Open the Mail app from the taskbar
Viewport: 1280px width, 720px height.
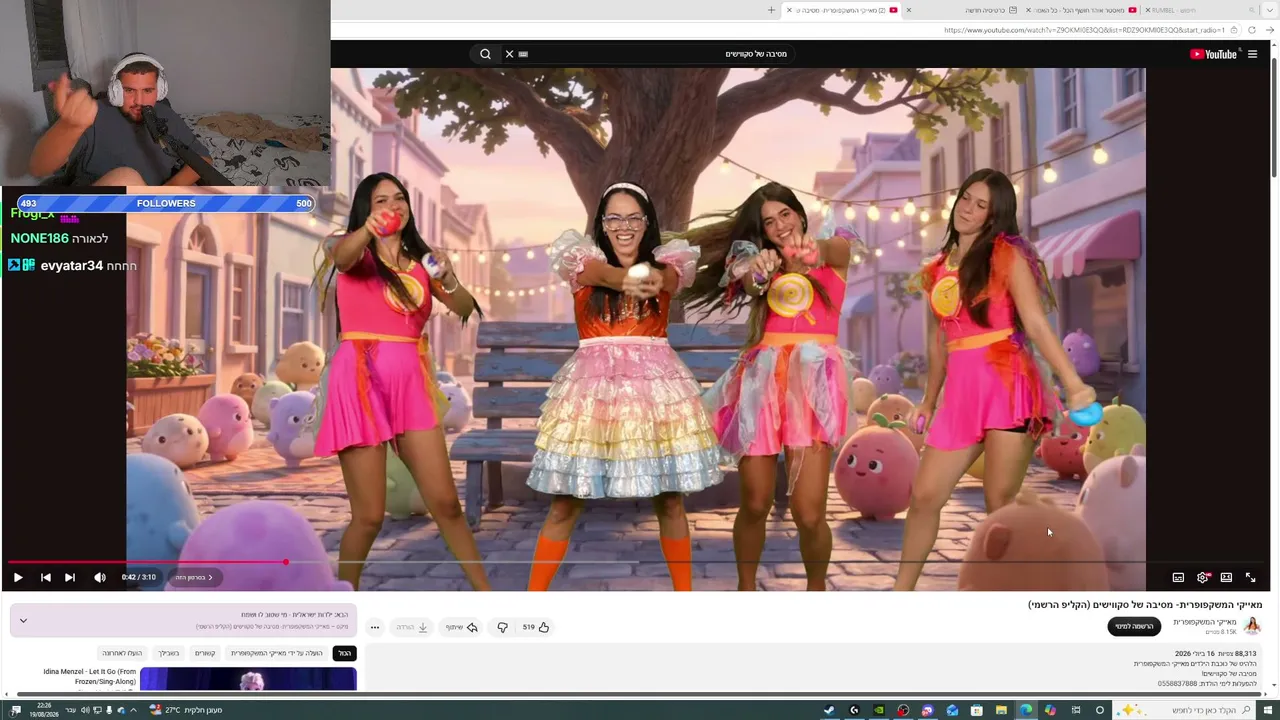[952, 710]
